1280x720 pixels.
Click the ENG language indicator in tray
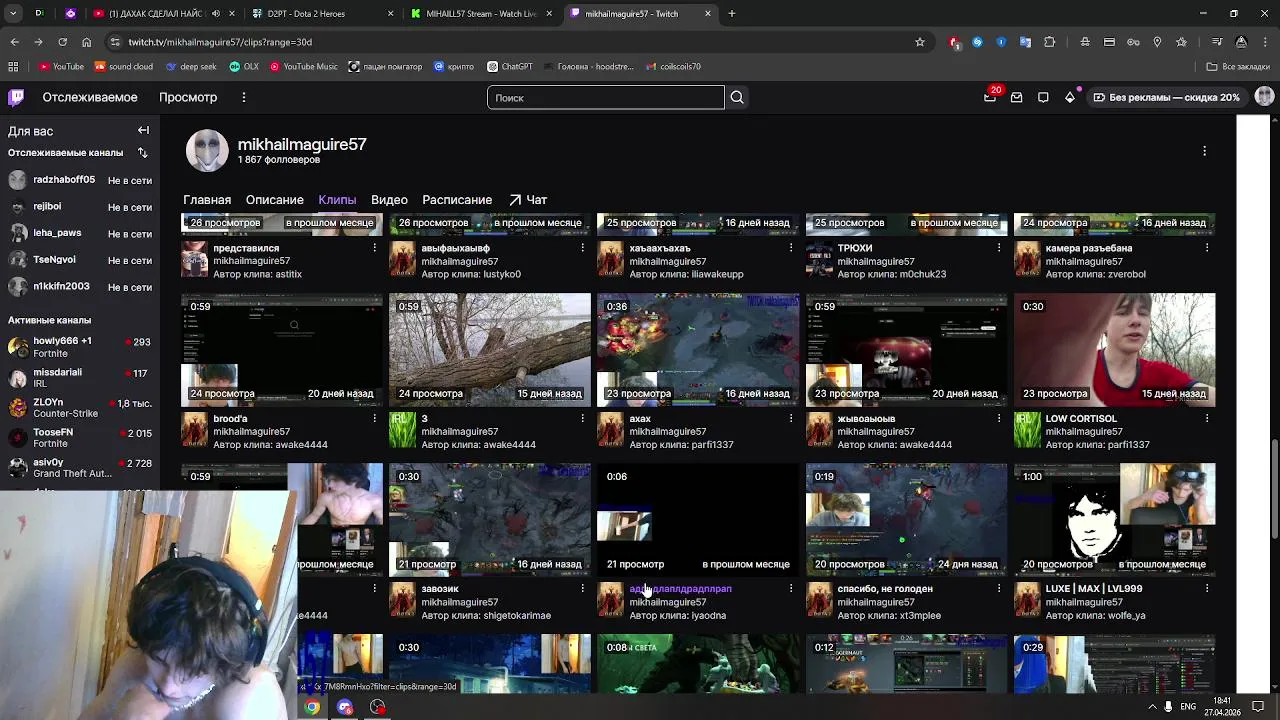[x=1188, y=707]
